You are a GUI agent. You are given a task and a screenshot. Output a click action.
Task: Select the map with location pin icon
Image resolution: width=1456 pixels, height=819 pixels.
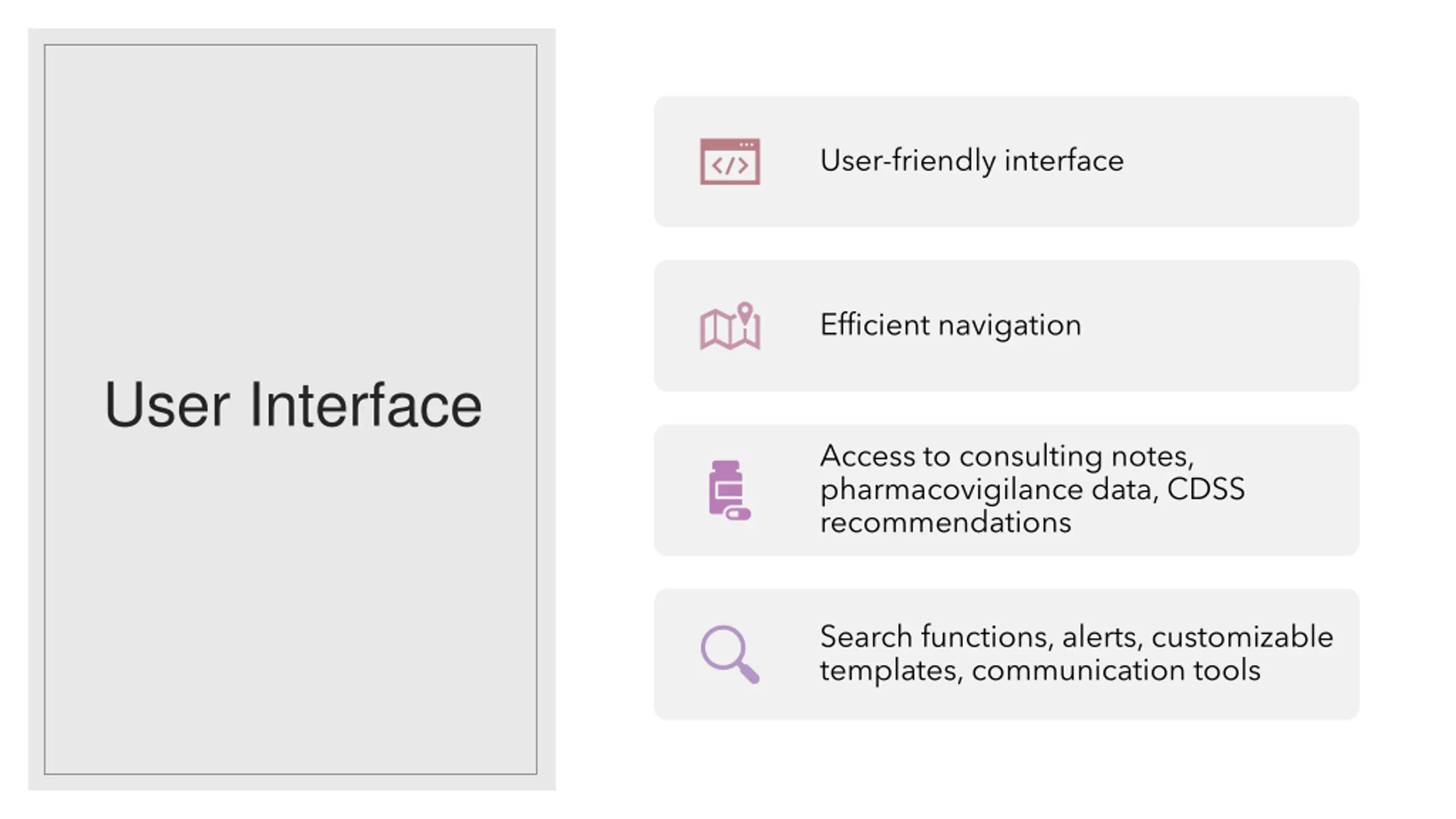pyautogui.click(x=730, y=326)
